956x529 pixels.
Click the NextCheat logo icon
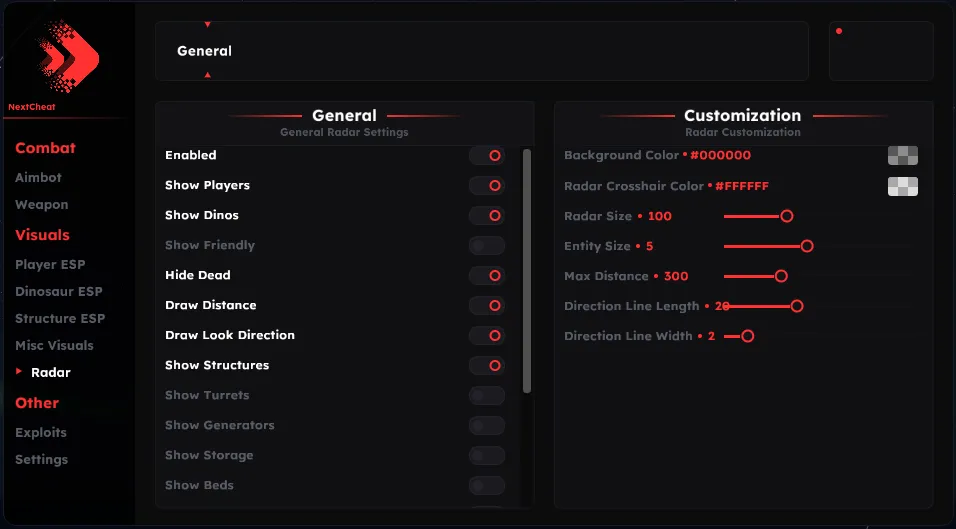(68, 56)
